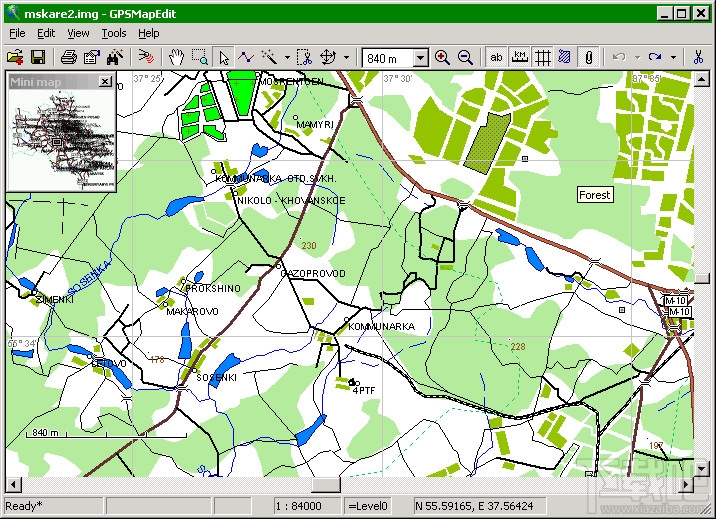The height and width of the screenshot is (519, 716).
Task: Open the Undo history dropdown arrow
Action: pos(637,58)
